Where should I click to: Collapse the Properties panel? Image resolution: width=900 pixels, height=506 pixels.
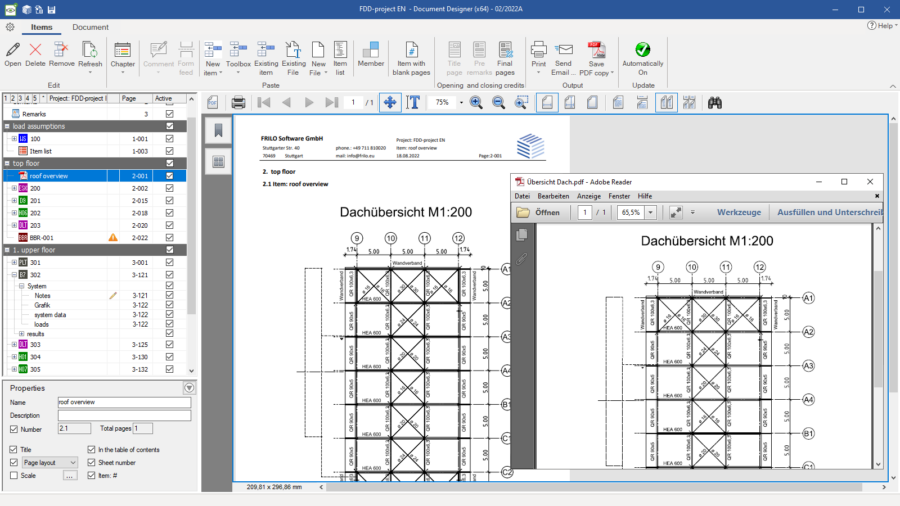pos(189,388)
